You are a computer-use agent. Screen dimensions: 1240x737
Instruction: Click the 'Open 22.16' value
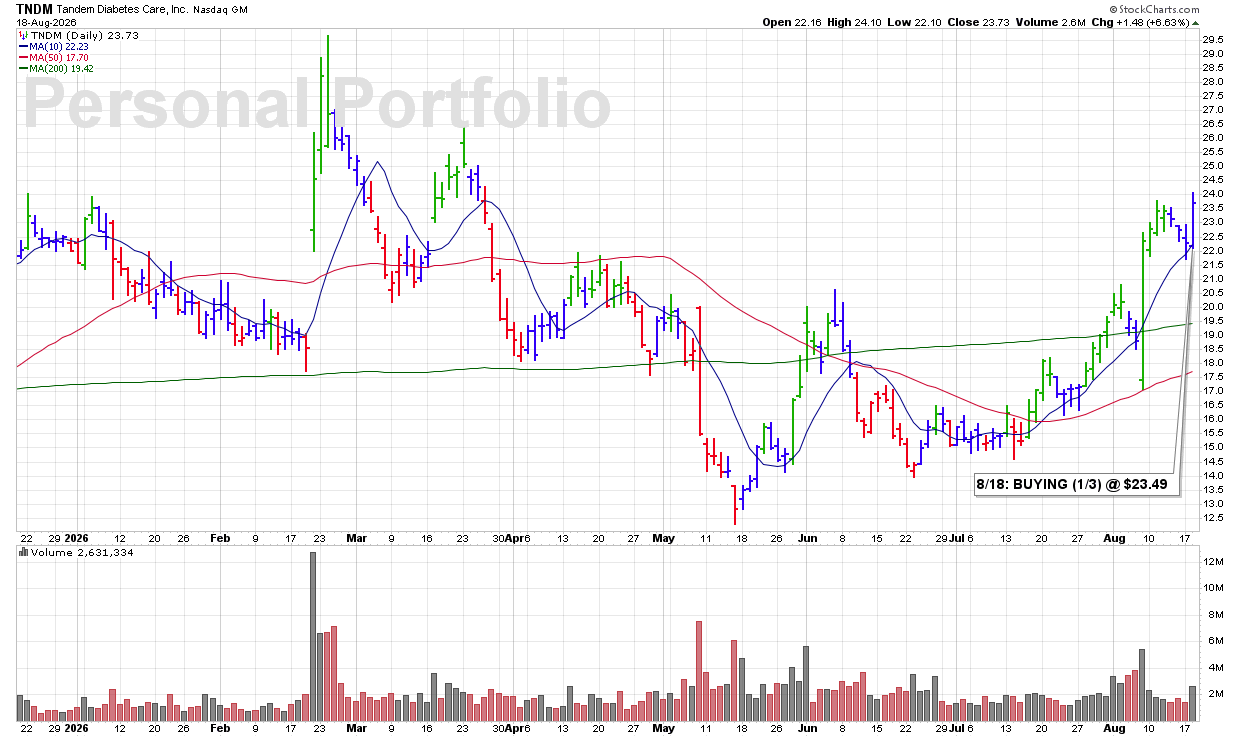pos(794,22)
